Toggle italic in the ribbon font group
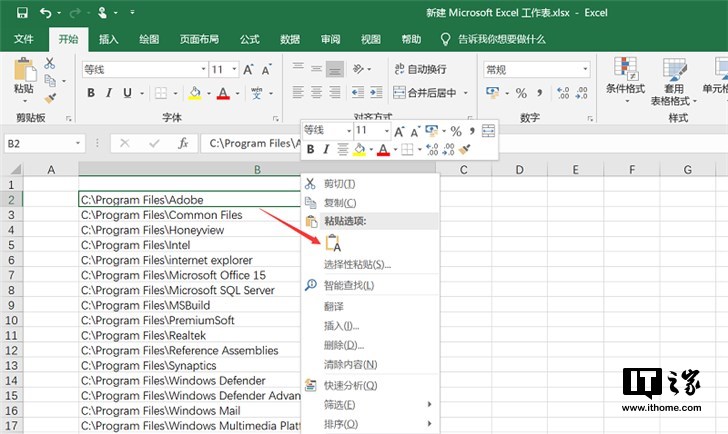Screen dimensions: 728x434 (x=109, y=93)
